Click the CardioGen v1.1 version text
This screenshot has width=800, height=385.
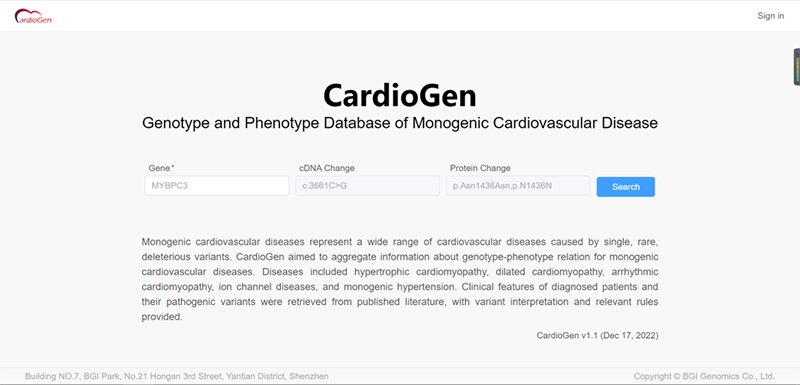597,336
